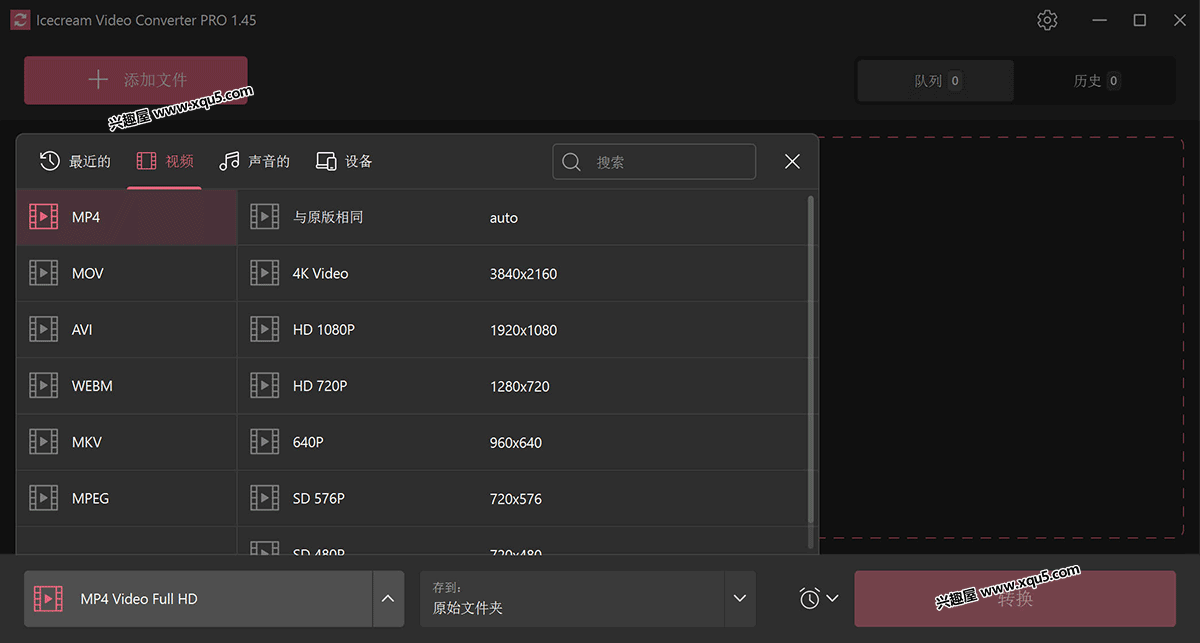Click the 1280x720 resolution value
Screen dimensions: 1200x643
[x=520, y=386]
